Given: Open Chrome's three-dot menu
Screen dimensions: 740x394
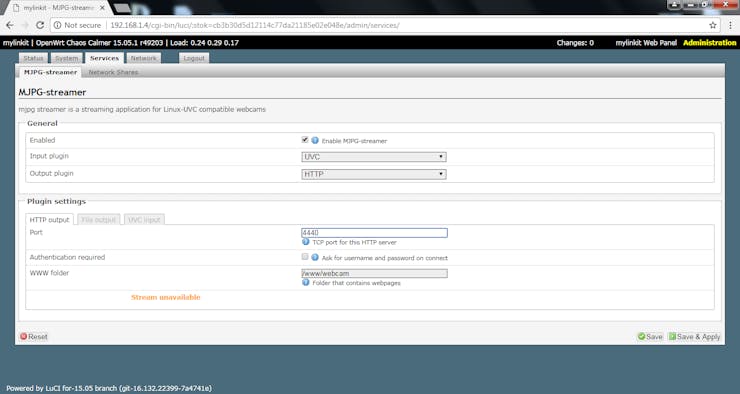Looking at the screenshot, I should (x=731, y=25).
